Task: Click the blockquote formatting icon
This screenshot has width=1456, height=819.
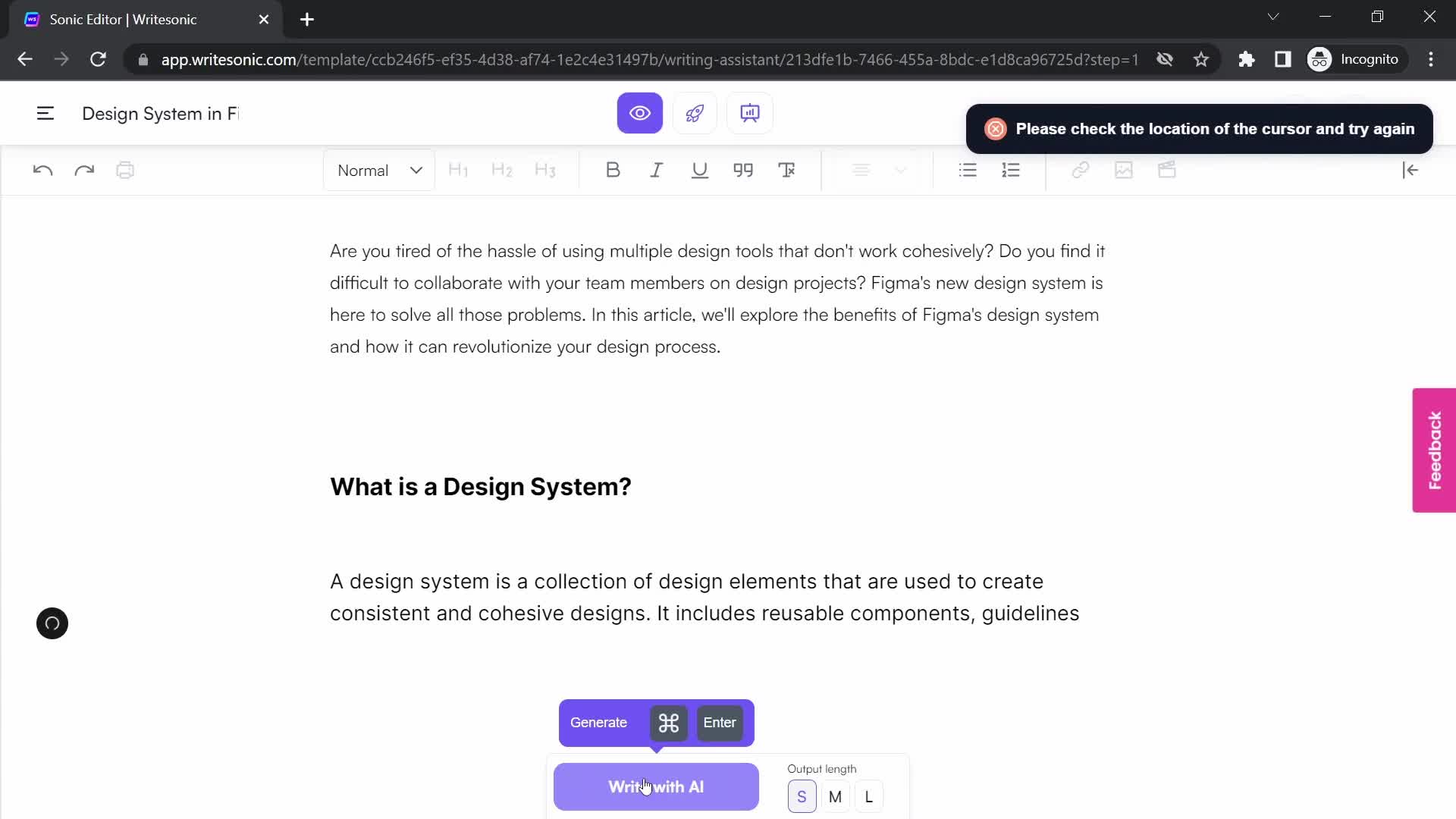Action: [745, 169]
